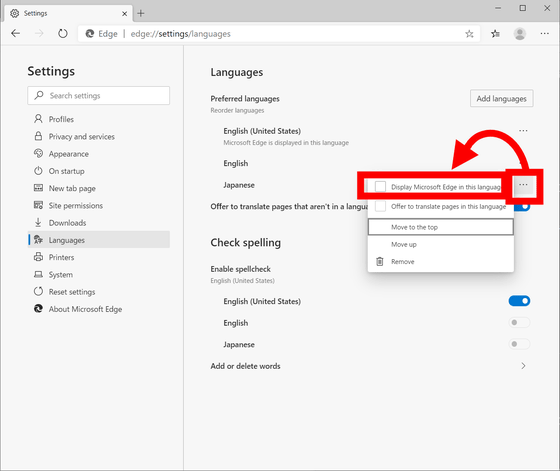Click the Enable spellcheck label
The image size is (560, 471).
(240, 269)
